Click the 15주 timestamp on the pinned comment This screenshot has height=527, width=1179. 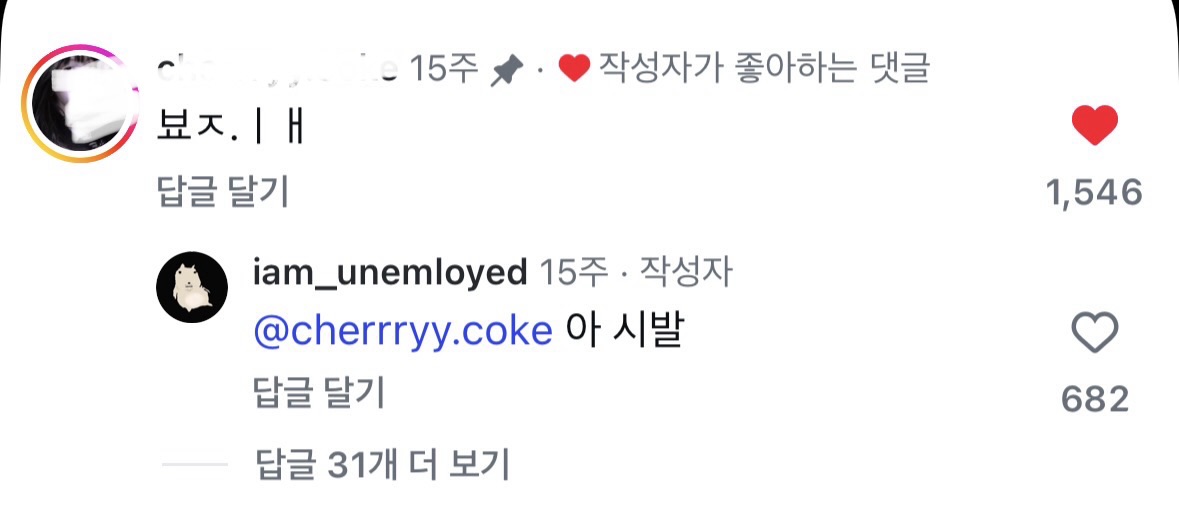pos(445,69)
